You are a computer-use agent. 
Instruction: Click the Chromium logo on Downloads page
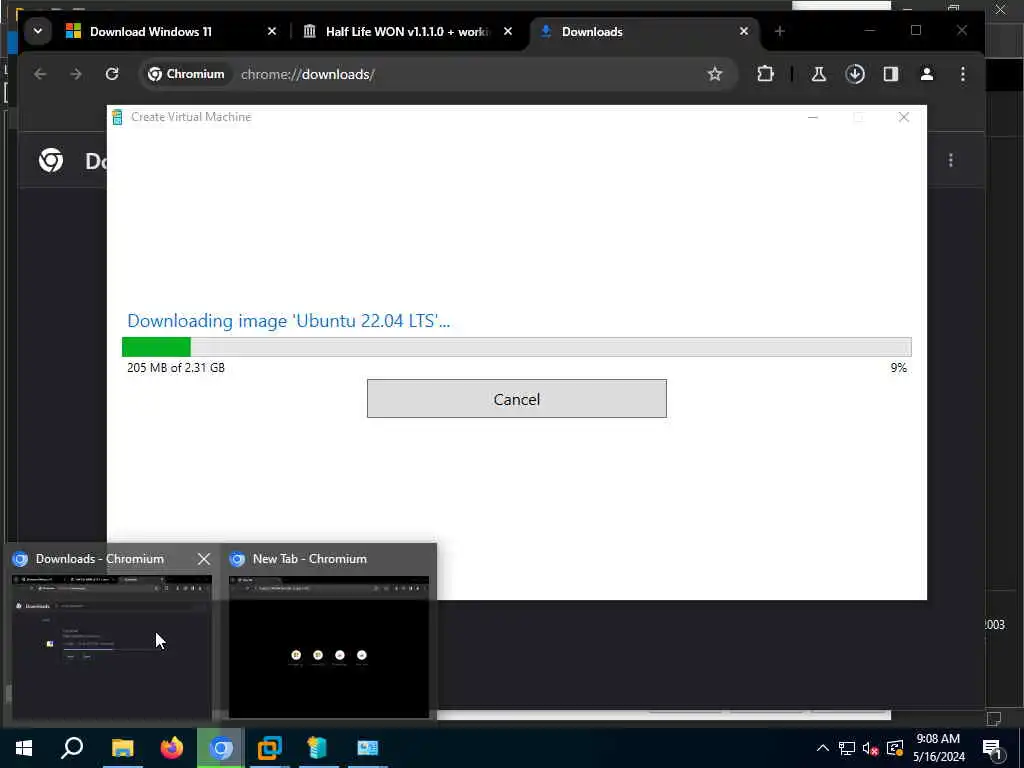[51, 160]
